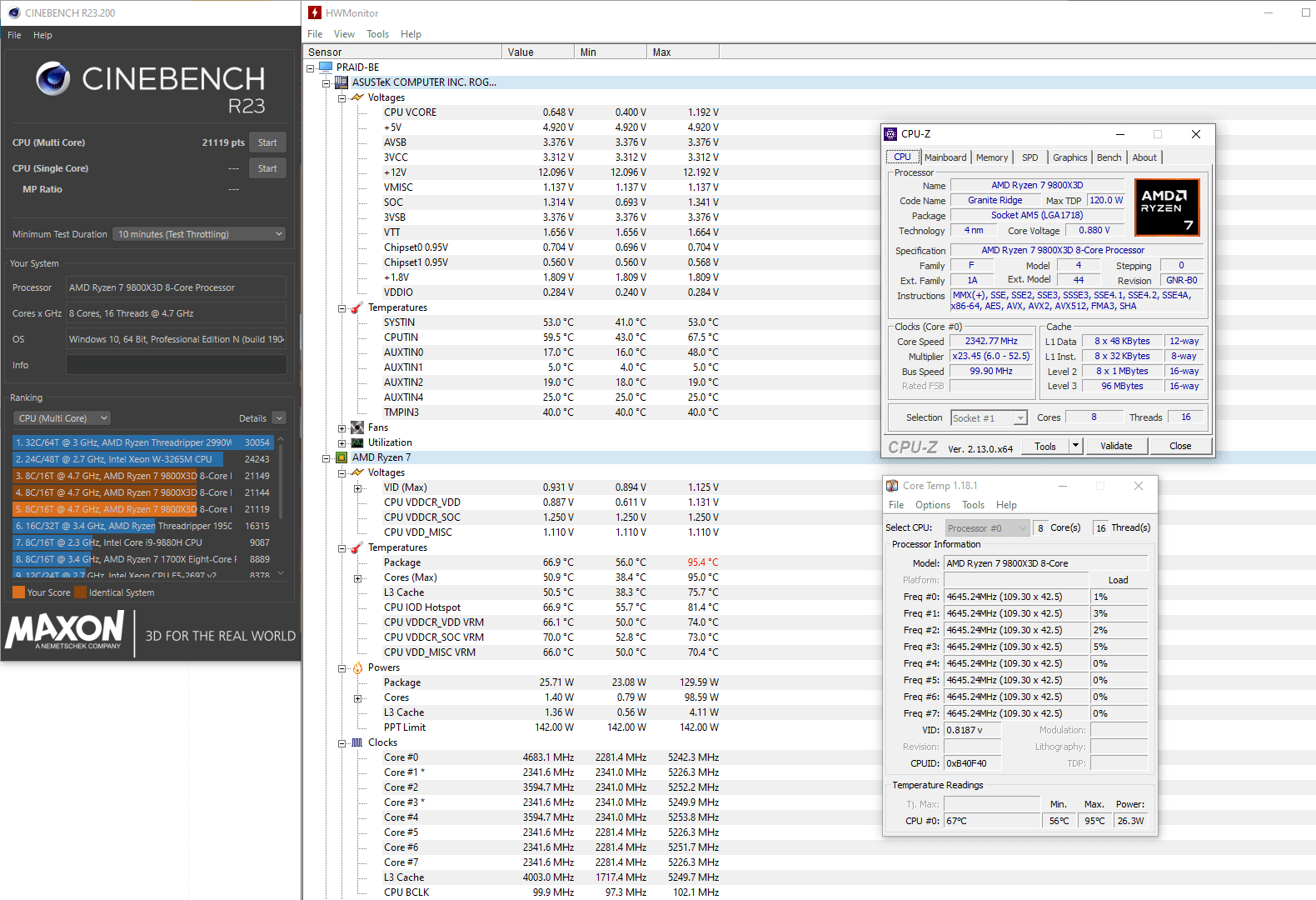Start the CPU Multi Core test
Image resolution: width=1316 pixels, height=900 pixels.
[267, 142]
